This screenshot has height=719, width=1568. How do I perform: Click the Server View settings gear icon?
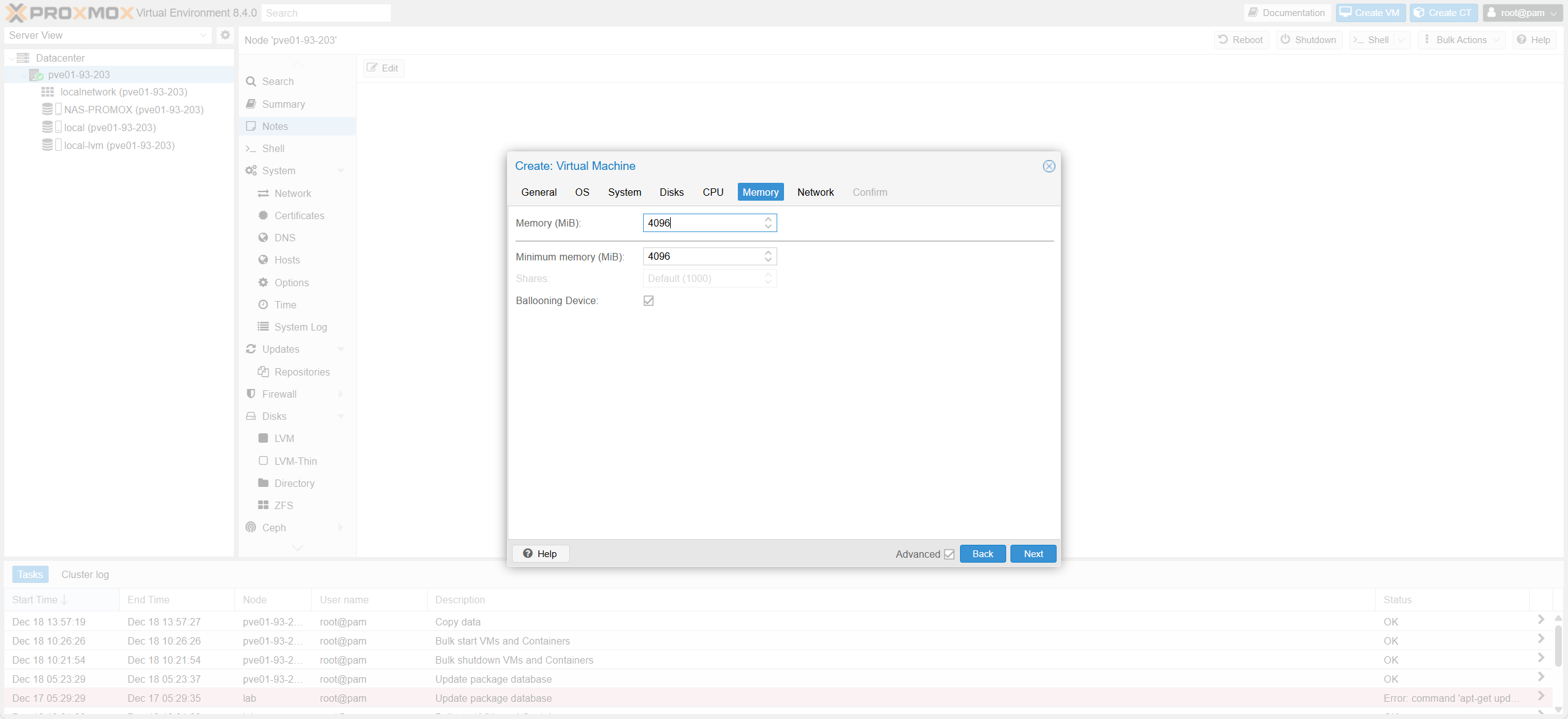point(225,35)
